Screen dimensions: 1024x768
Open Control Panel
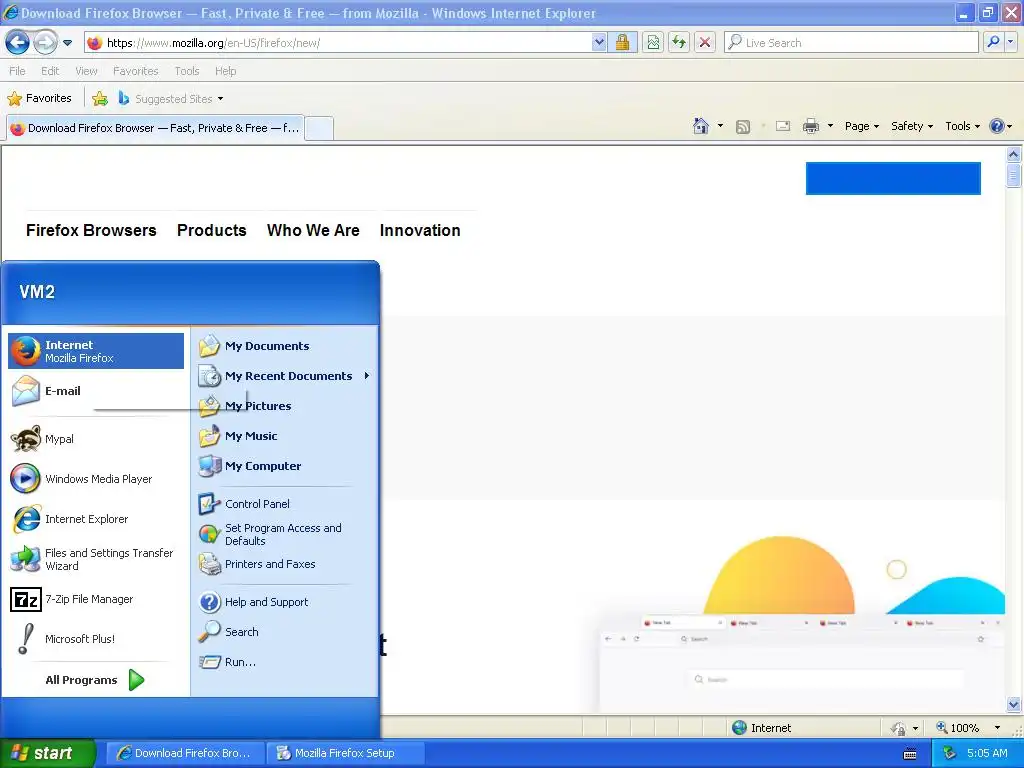[285, 504]
